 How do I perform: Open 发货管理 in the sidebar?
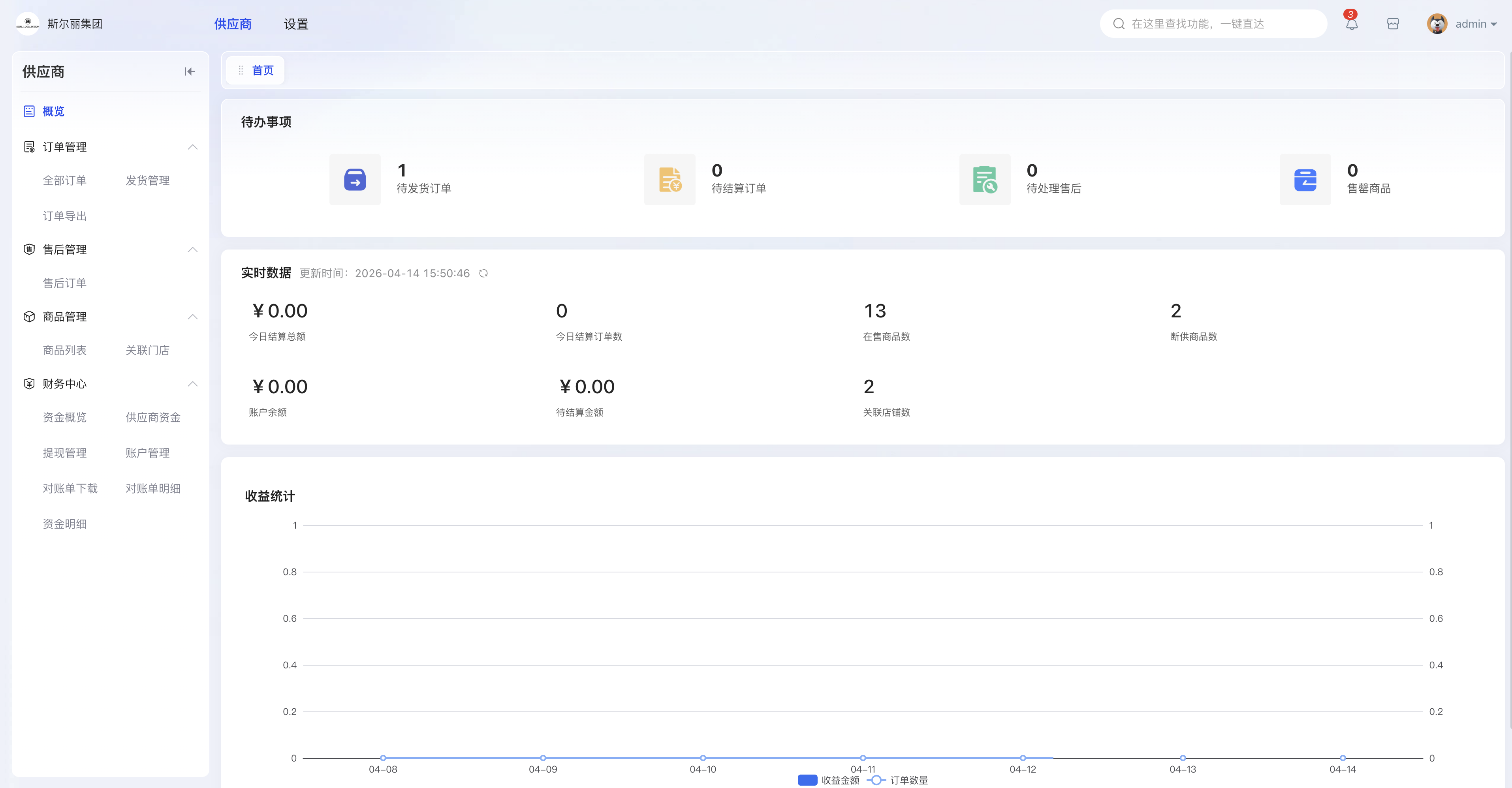coord(147,181)
